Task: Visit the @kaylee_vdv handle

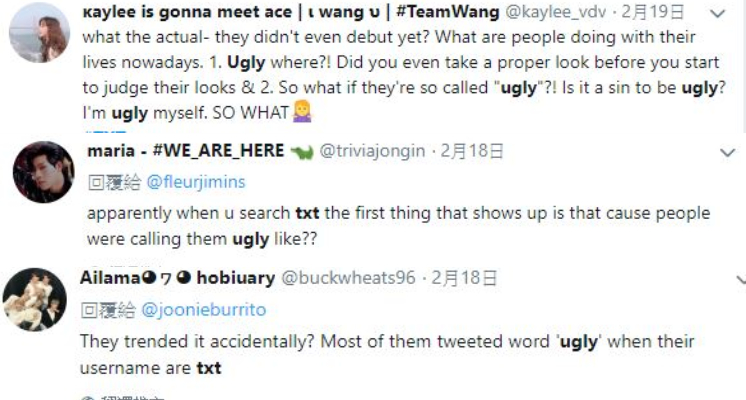Action: (555, 11)
